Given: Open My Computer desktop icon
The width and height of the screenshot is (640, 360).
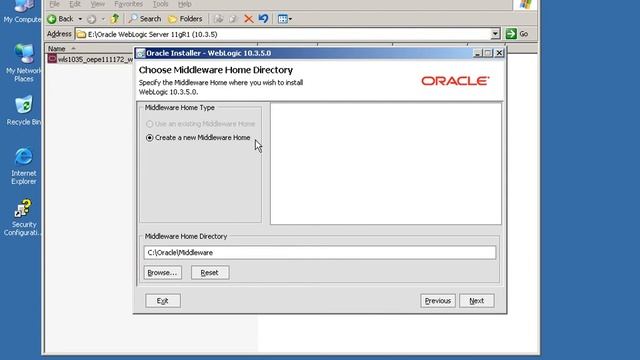Looking at the screenshot, I should coord(22,12).
